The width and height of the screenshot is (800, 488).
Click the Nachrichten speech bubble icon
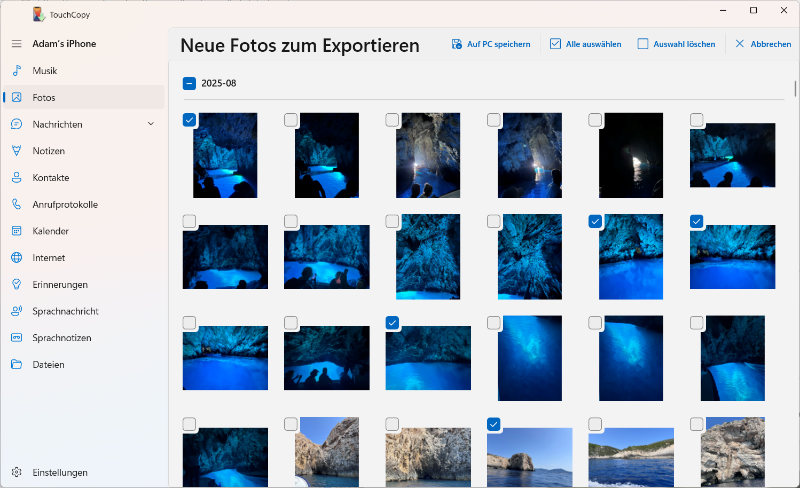point(16,124)
